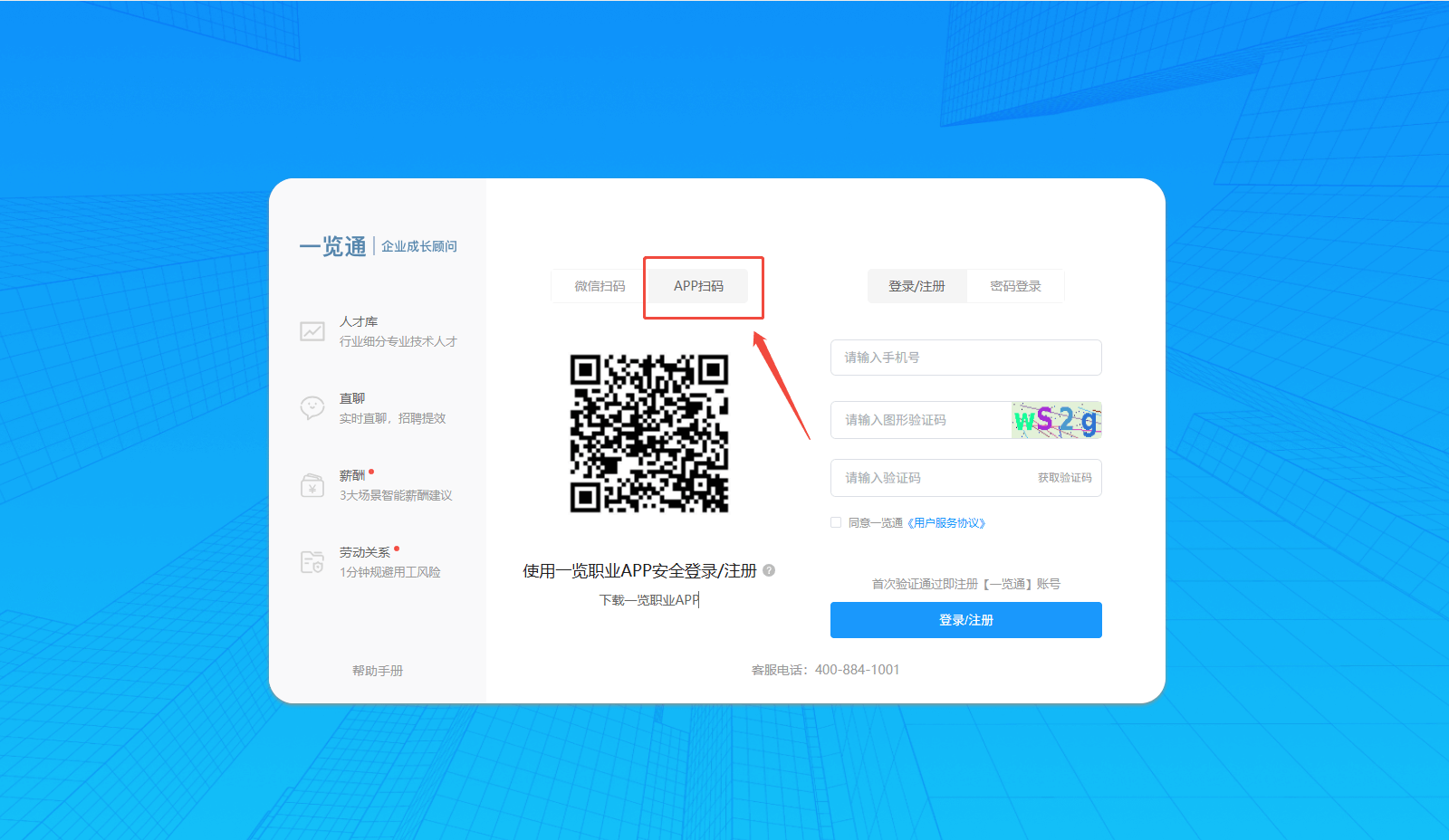The width and height of the screenshot is (1449, 840).
Task: Click the 请输入图形验证码 captcha input field
Action: [x=921, y=420]
